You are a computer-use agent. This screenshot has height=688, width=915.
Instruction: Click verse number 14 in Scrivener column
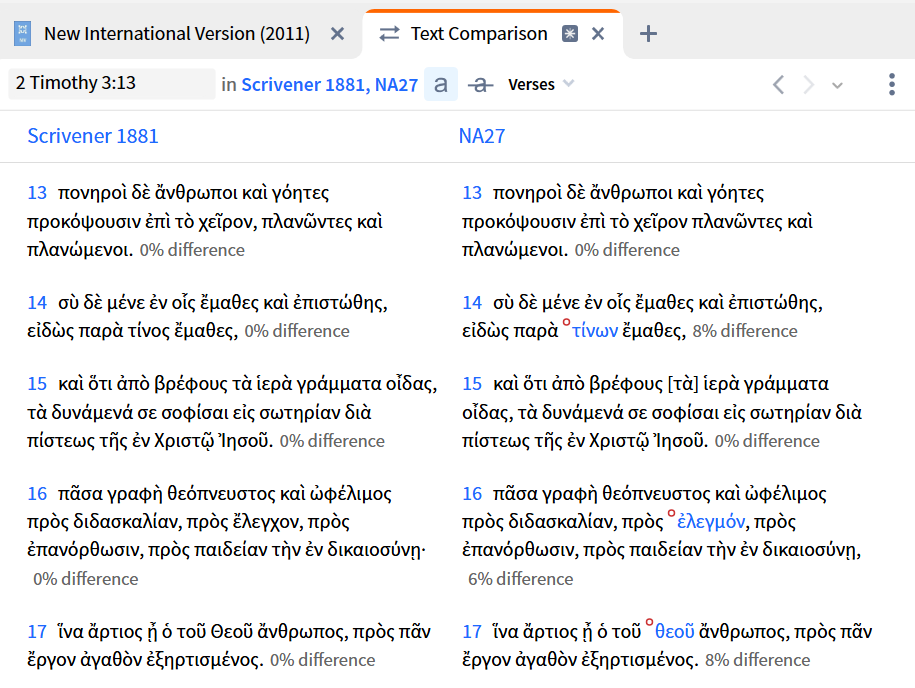click(37, 302)
